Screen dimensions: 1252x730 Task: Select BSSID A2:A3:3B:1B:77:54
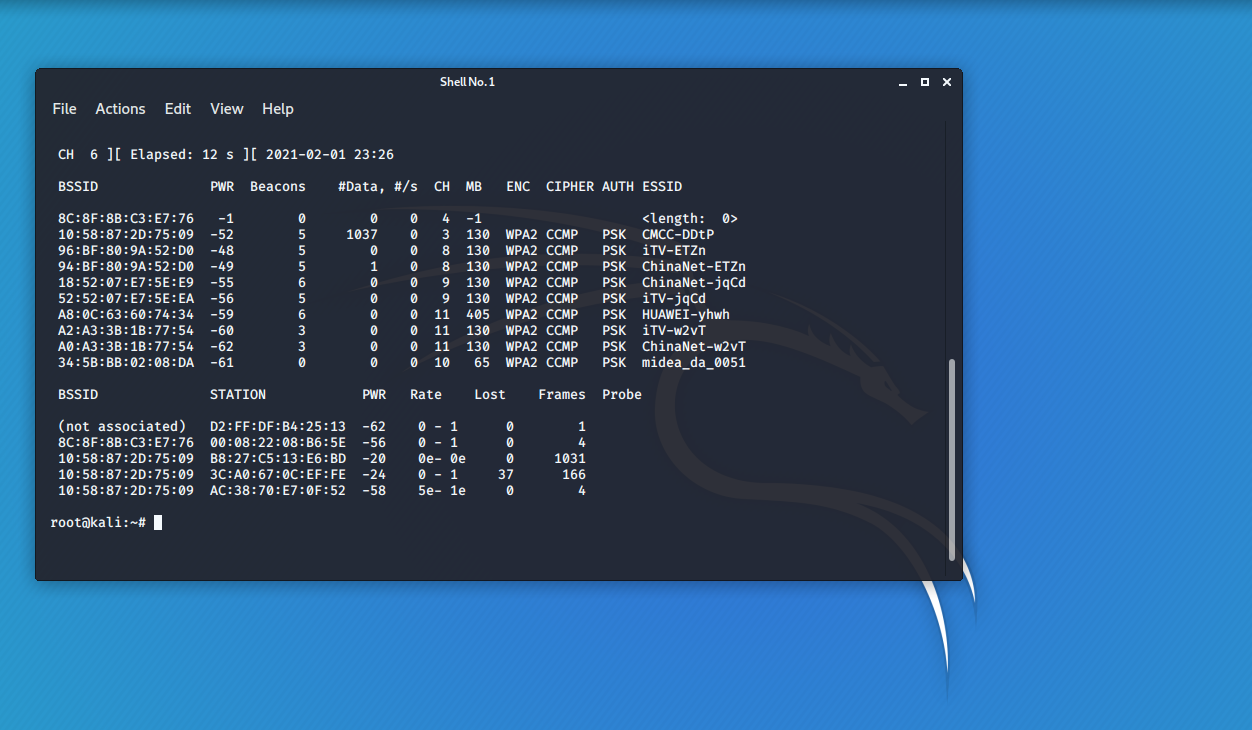(x=126, y=331)
